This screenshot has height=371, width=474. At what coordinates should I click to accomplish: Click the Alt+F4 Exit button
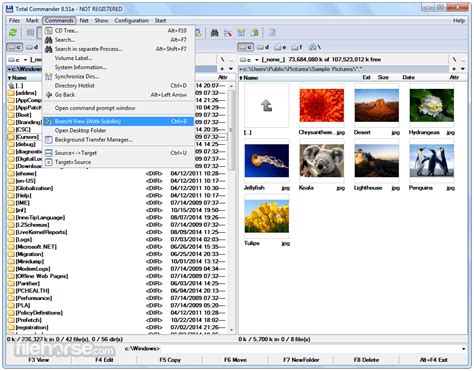coord(433,360)
